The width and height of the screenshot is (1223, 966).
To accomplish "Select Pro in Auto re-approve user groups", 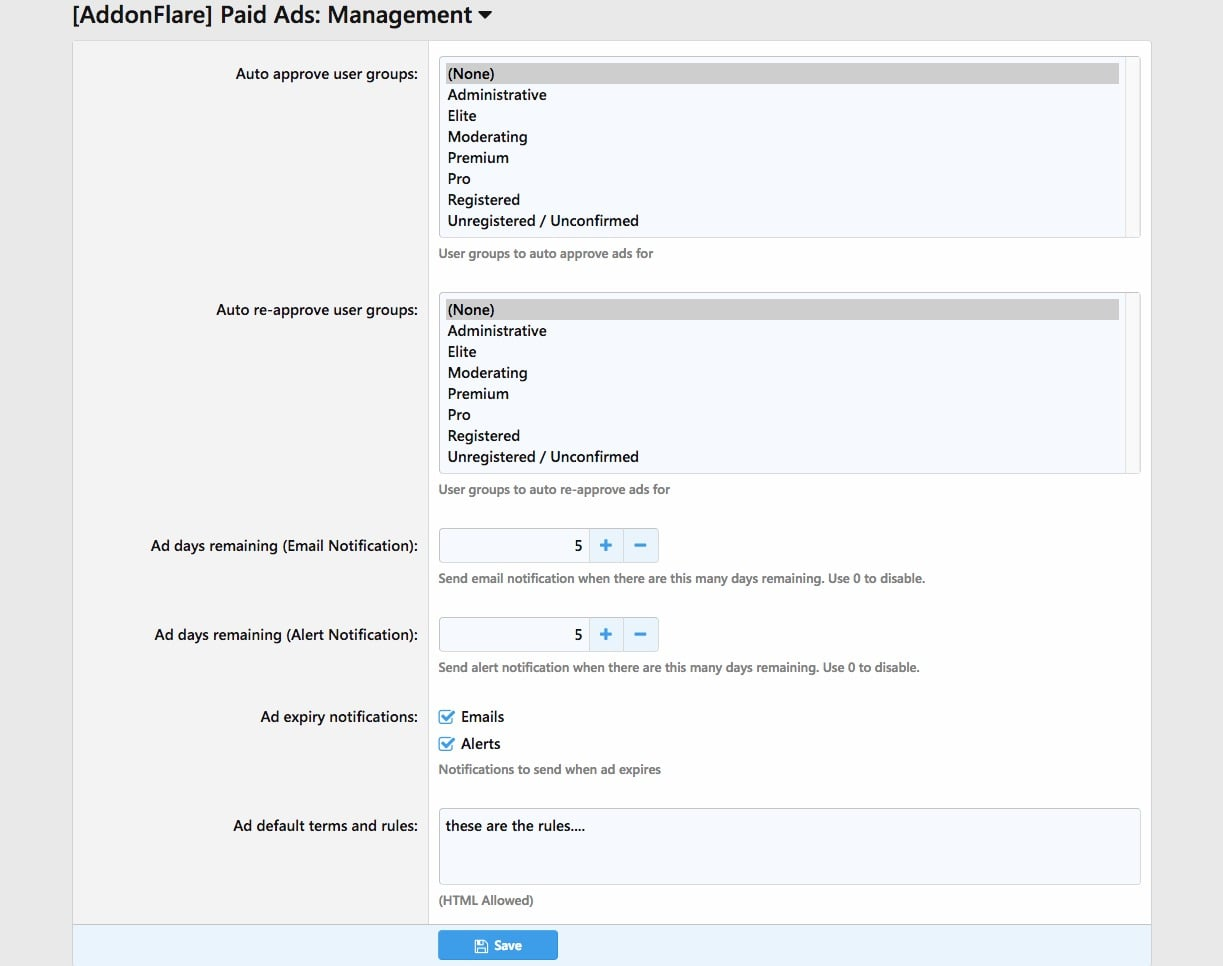I will click(x=459, y=415).
